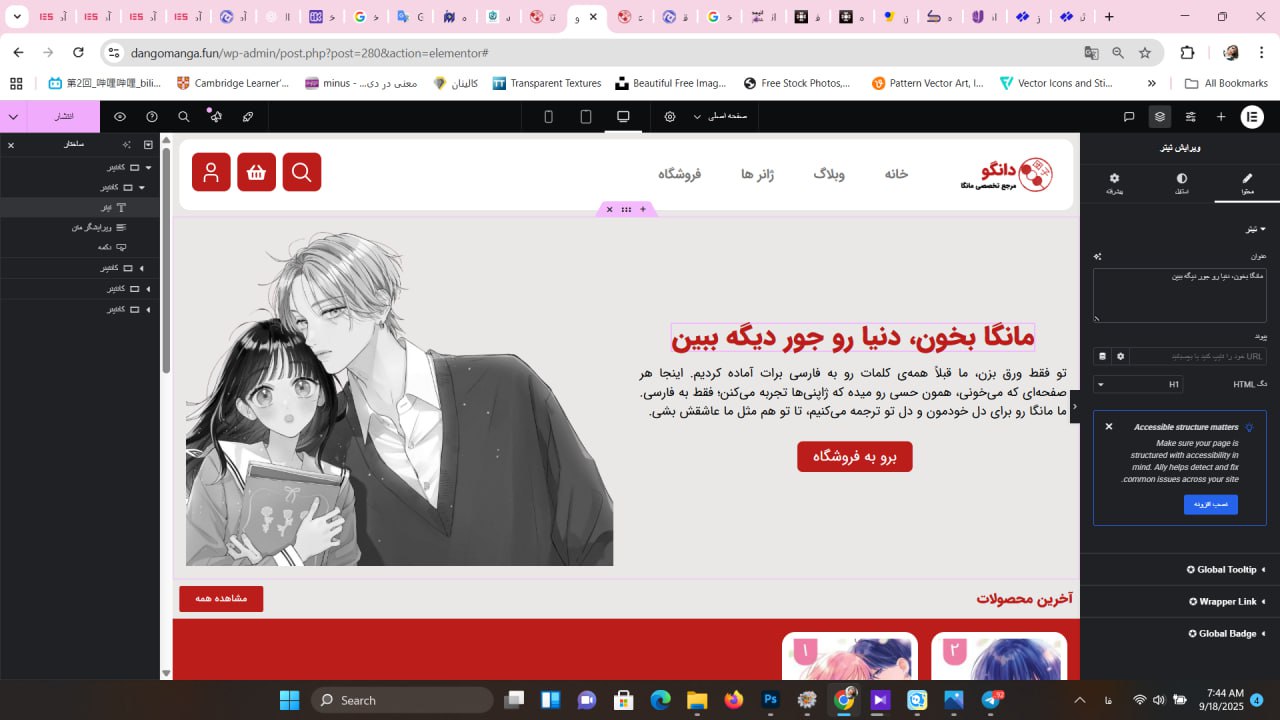The height and width of the screenshot is (720, 1280).
Task: Expand the Global Tooltip section
Action: tap(1226, 570)
